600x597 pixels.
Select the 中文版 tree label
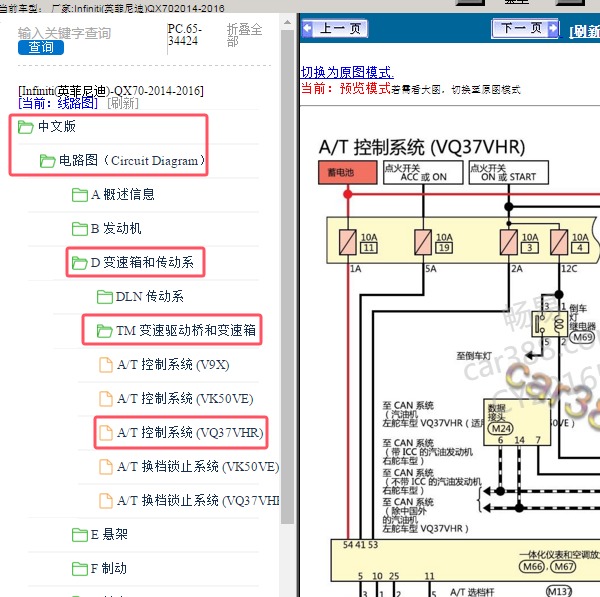click(57, 126)
